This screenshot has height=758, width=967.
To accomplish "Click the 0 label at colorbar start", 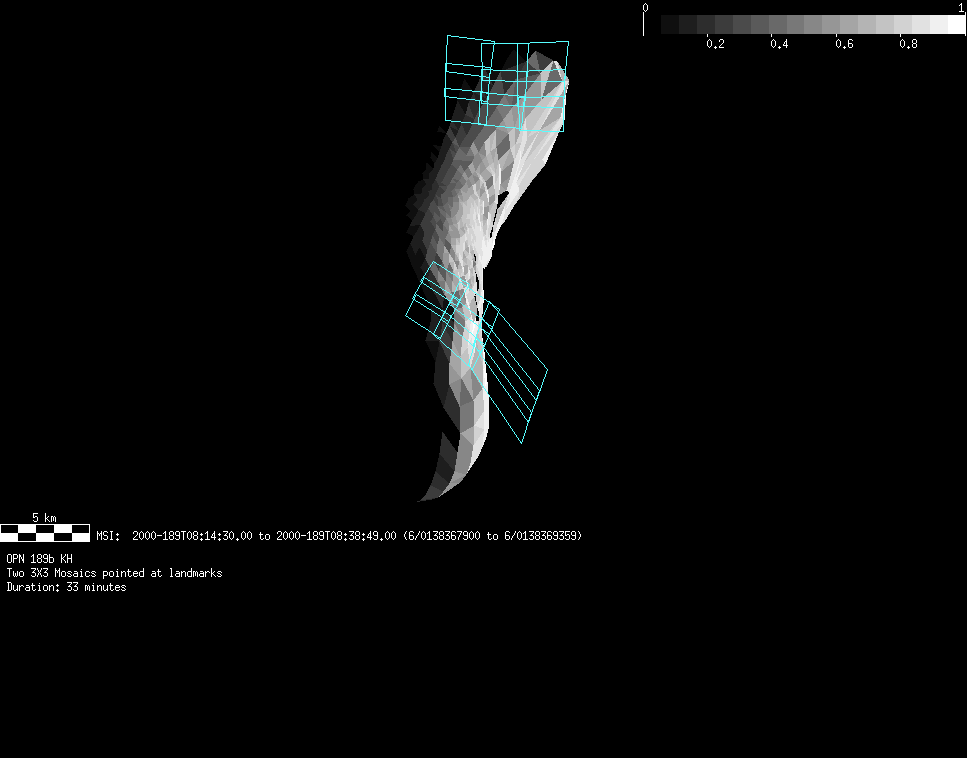I will (x=645, y=7).
